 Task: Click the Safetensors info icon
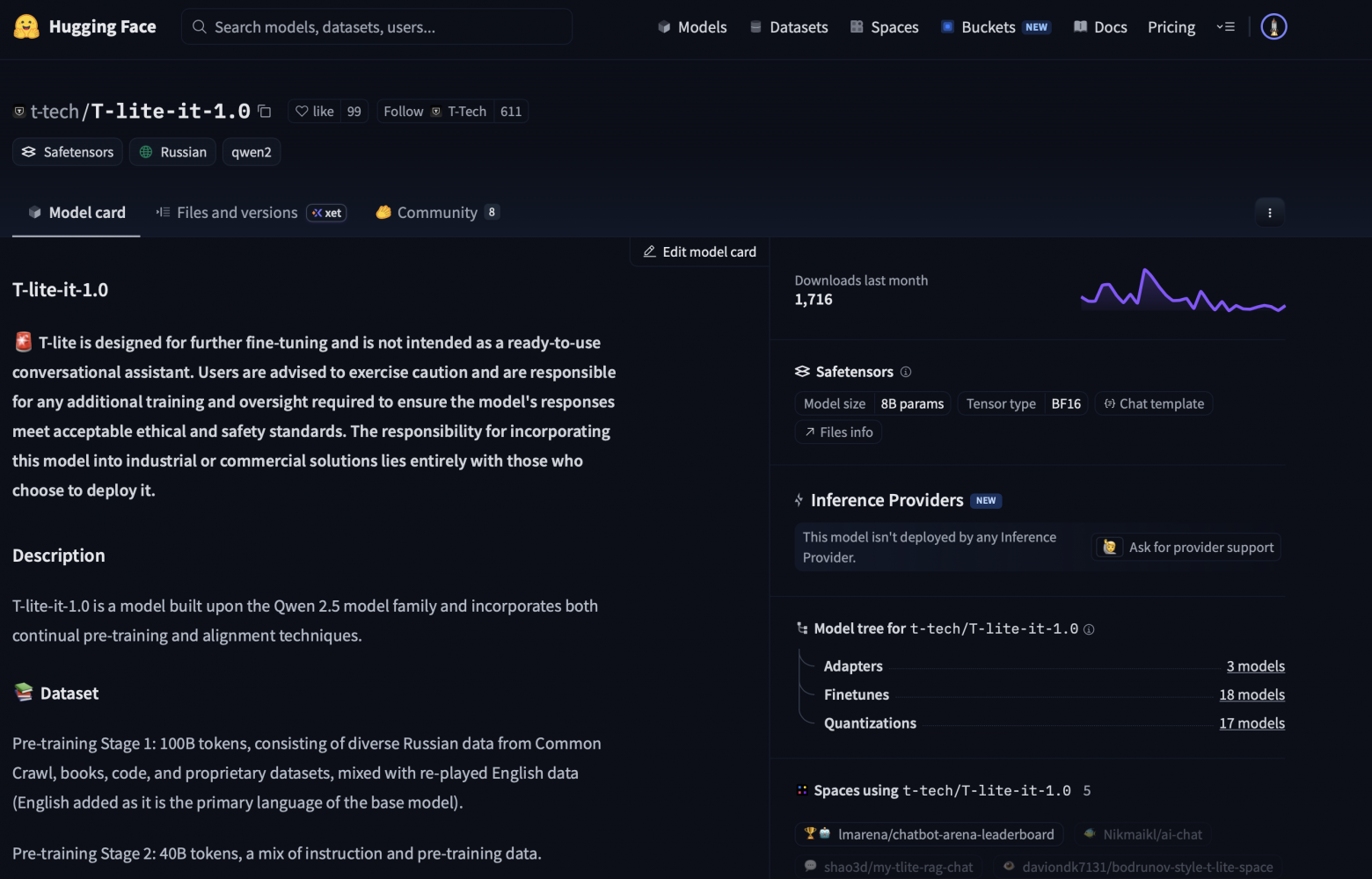[x=906, y=372]
